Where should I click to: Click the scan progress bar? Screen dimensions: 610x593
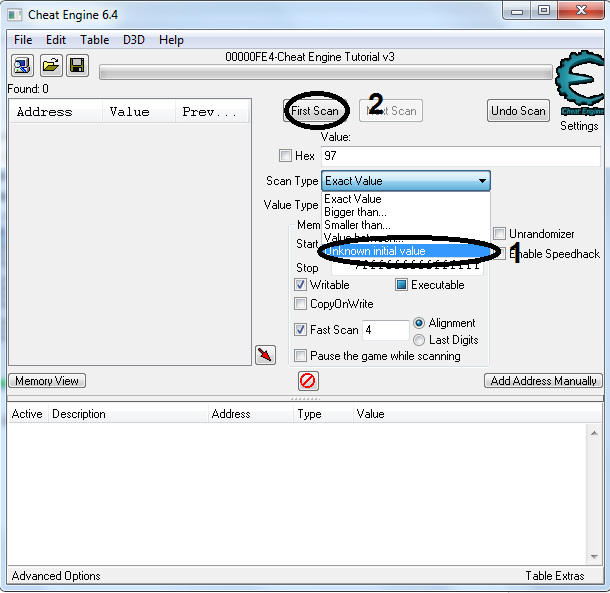(326, 72)
